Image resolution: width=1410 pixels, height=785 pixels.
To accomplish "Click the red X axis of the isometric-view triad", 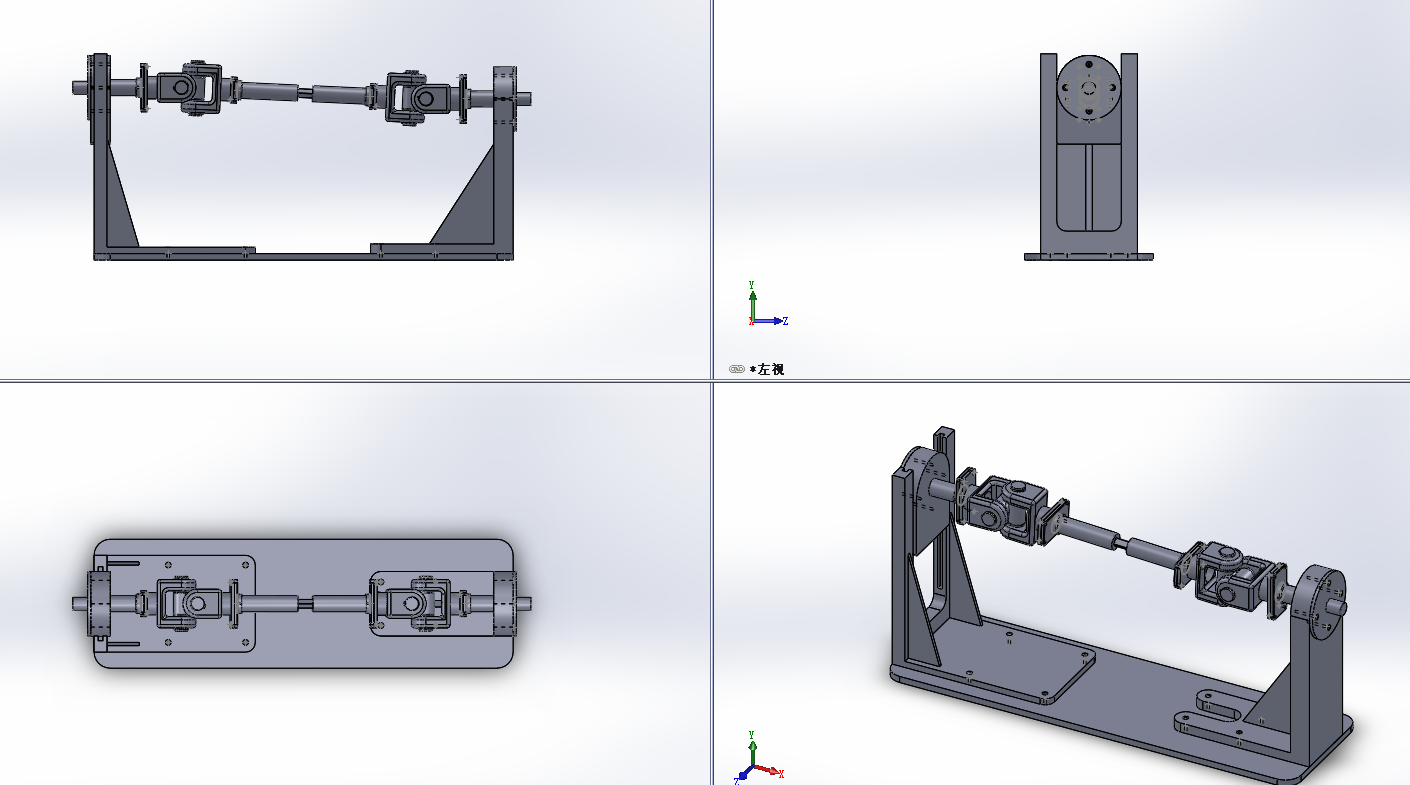I will (x=768, y=770).
